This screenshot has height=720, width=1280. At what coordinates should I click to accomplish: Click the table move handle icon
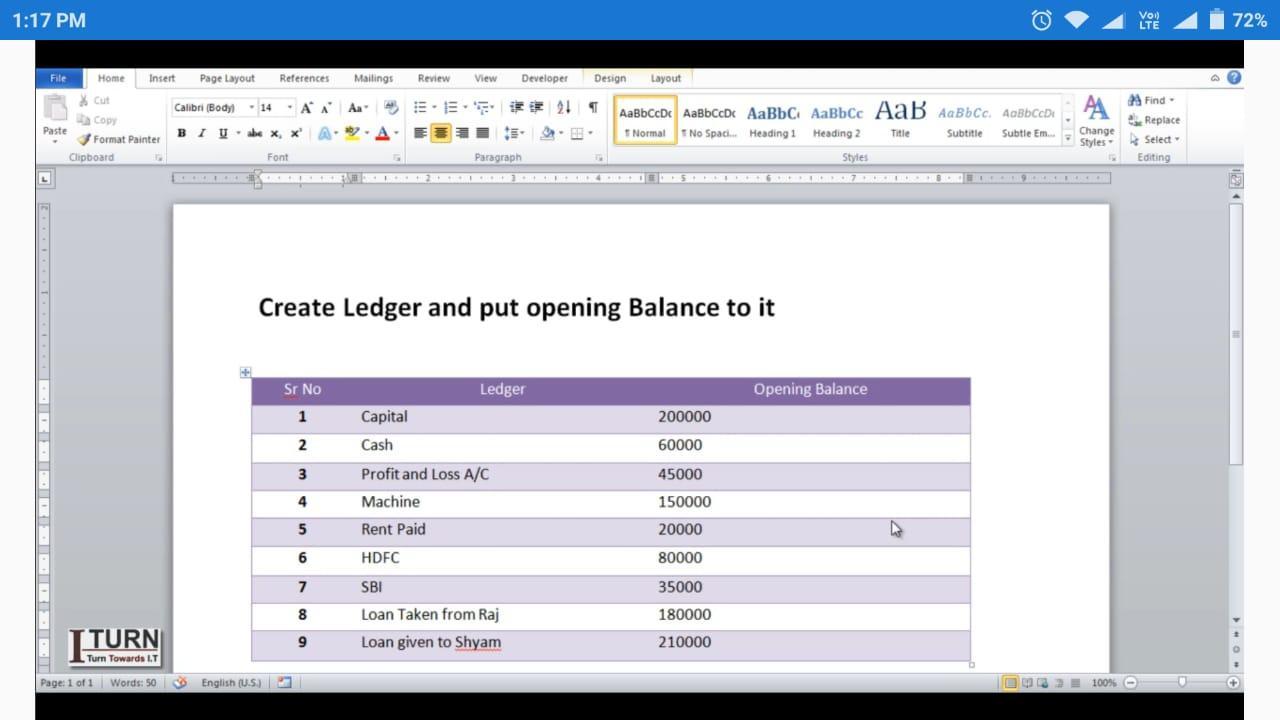(x=245, y=372)
